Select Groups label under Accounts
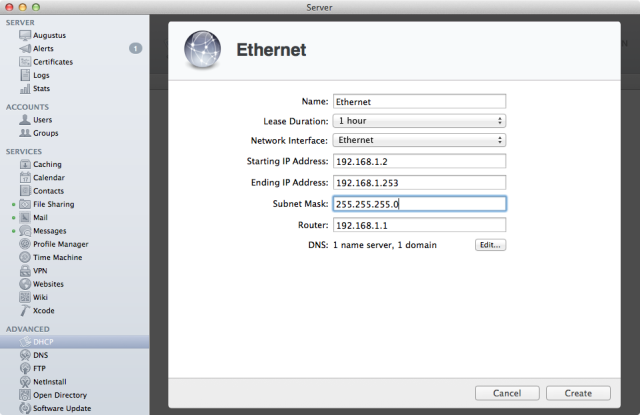Screen dimensions: 640x415 click(x=46, y=133)
